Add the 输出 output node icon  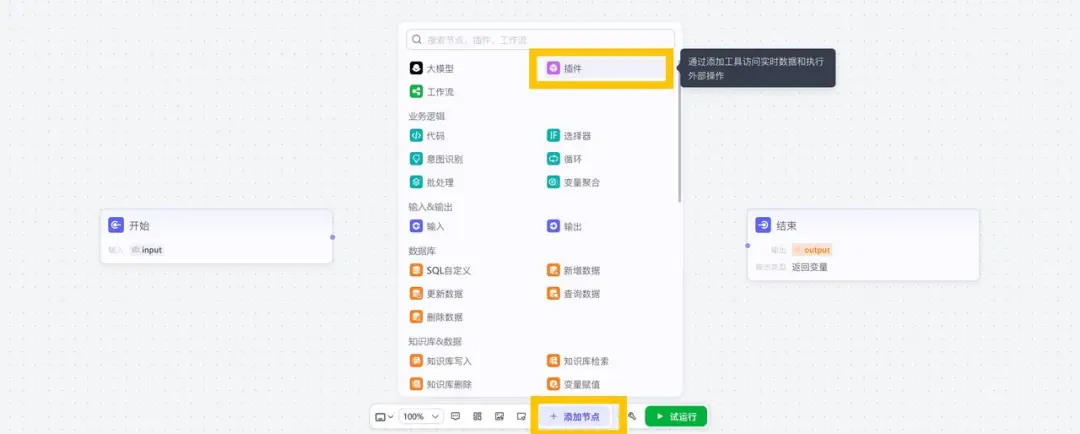(553, 226)
